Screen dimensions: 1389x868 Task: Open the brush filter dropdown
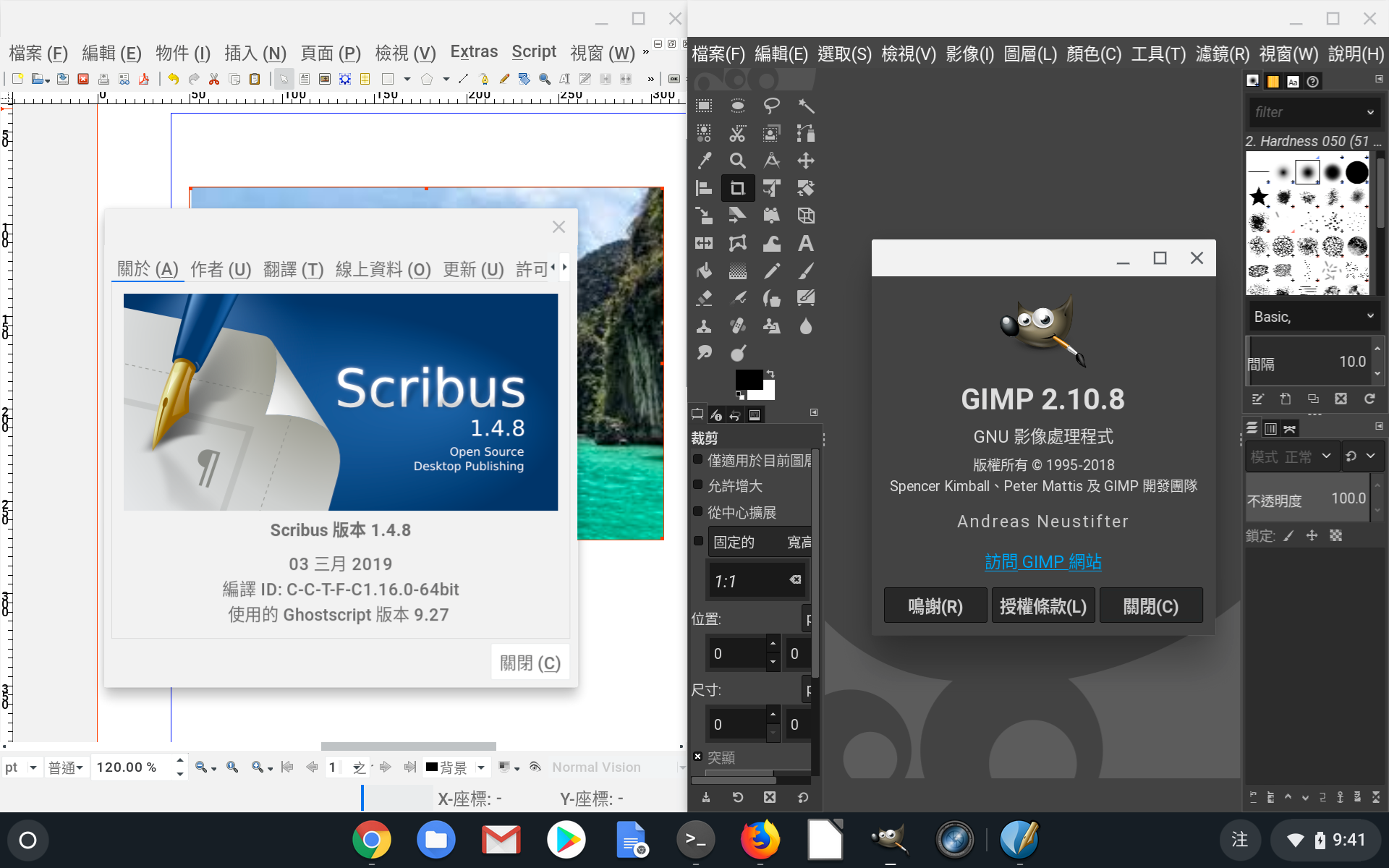1369,112
